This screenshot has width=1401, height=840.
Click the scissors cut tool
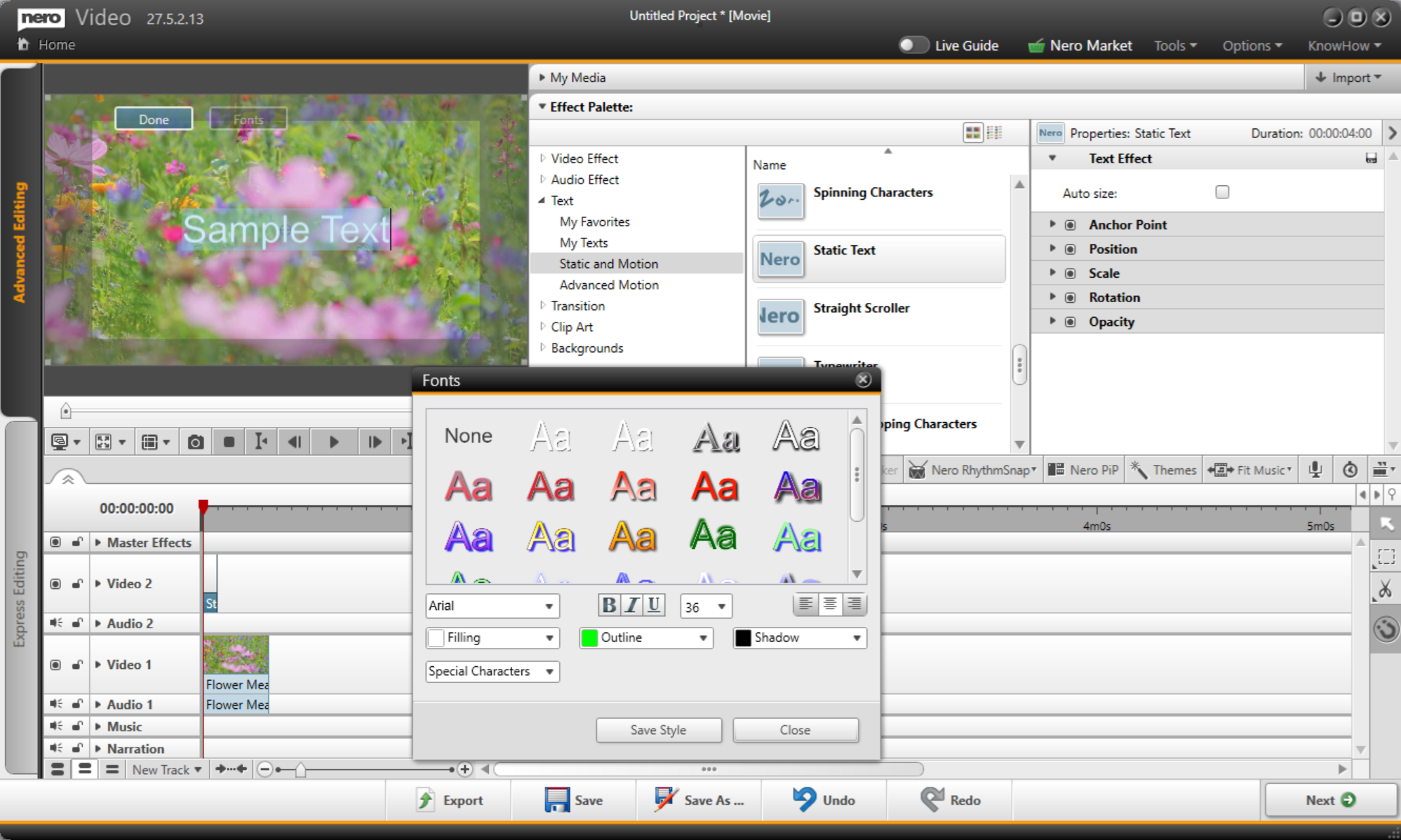[x=1385, y=590]
